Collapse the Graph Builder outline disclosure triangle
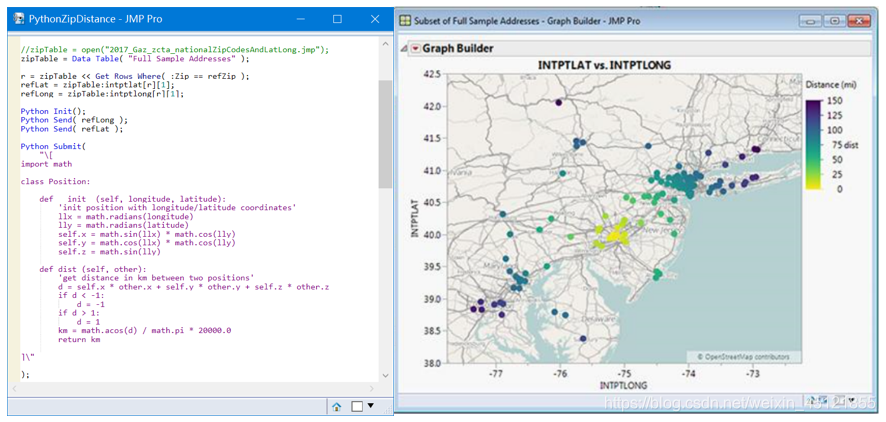The width and height of the screenshot is (886, 422). coord(405,49)
